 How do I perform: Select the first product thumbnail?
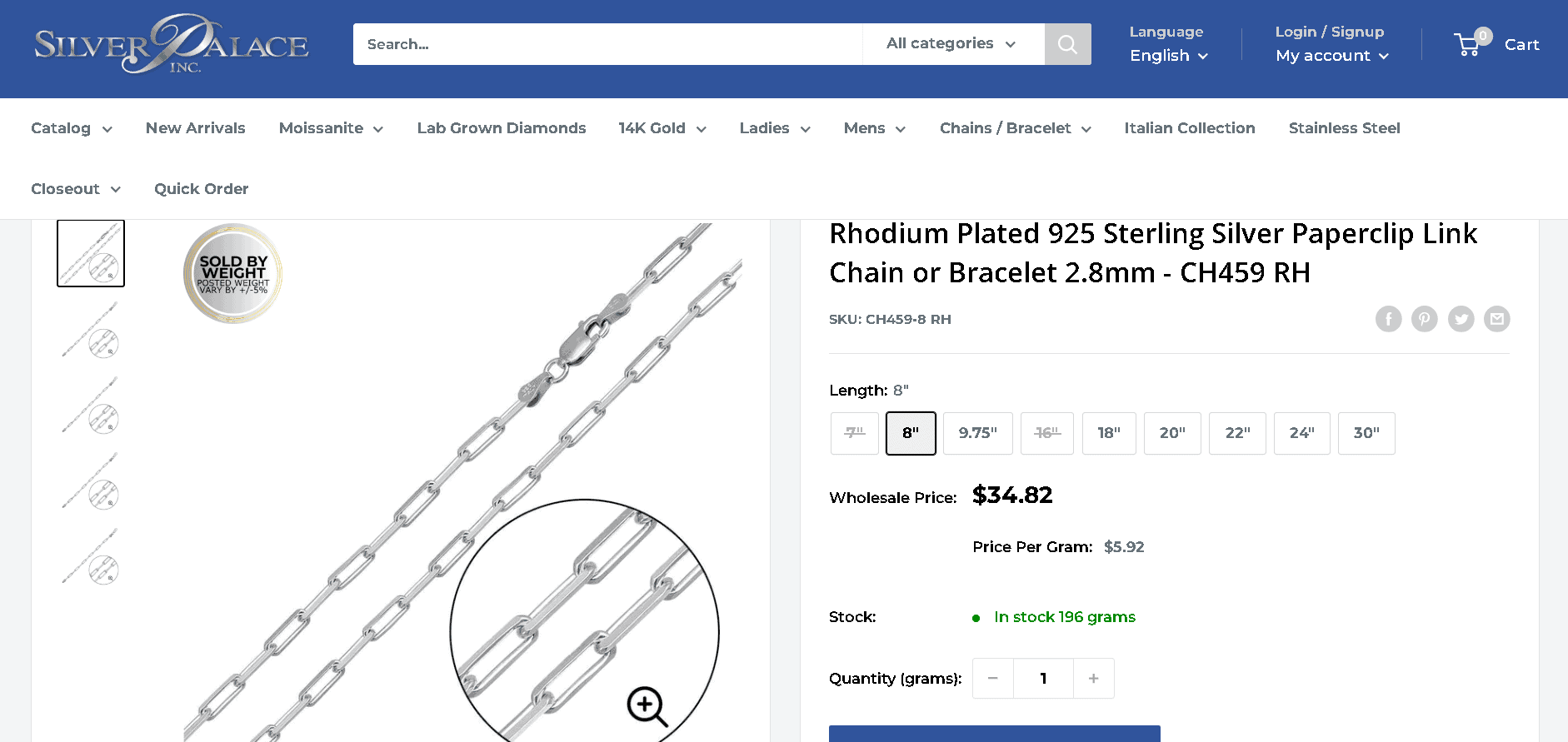90,252
